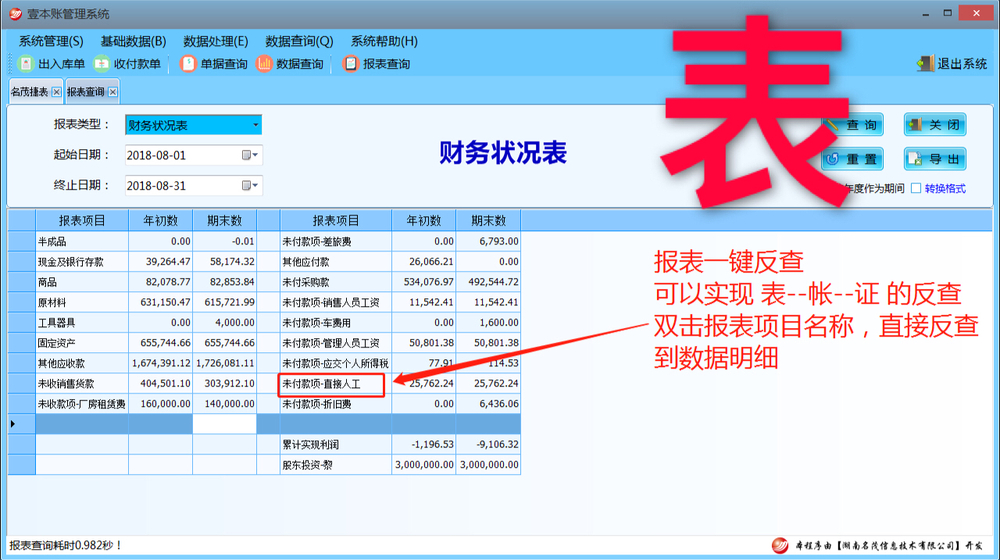Click the 未收销售货款 cell
Screen dimensions: 1000x560
point(82,384)
